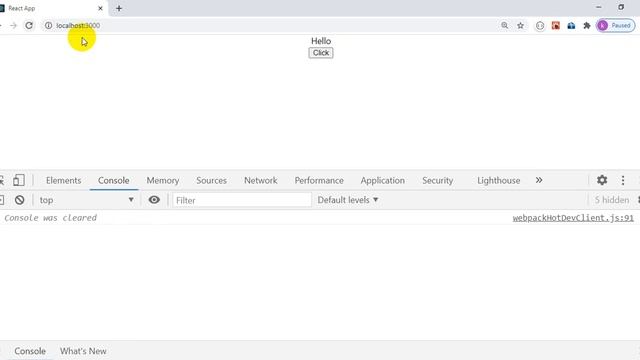Image resolution: width=640 pixels, height=360 pixels.
Task: Open the circular face extension icon
Action: pos(540,26)
